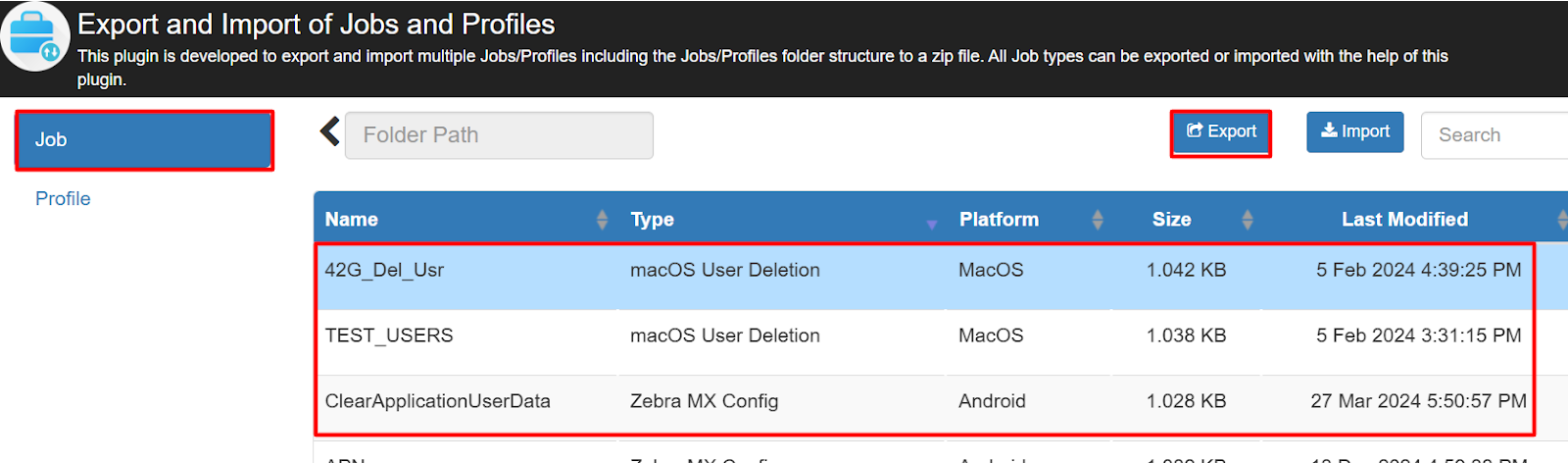Viewport: 1568px width, 463px height.
Task: Click the Import button
Action: coord(1355,131)
